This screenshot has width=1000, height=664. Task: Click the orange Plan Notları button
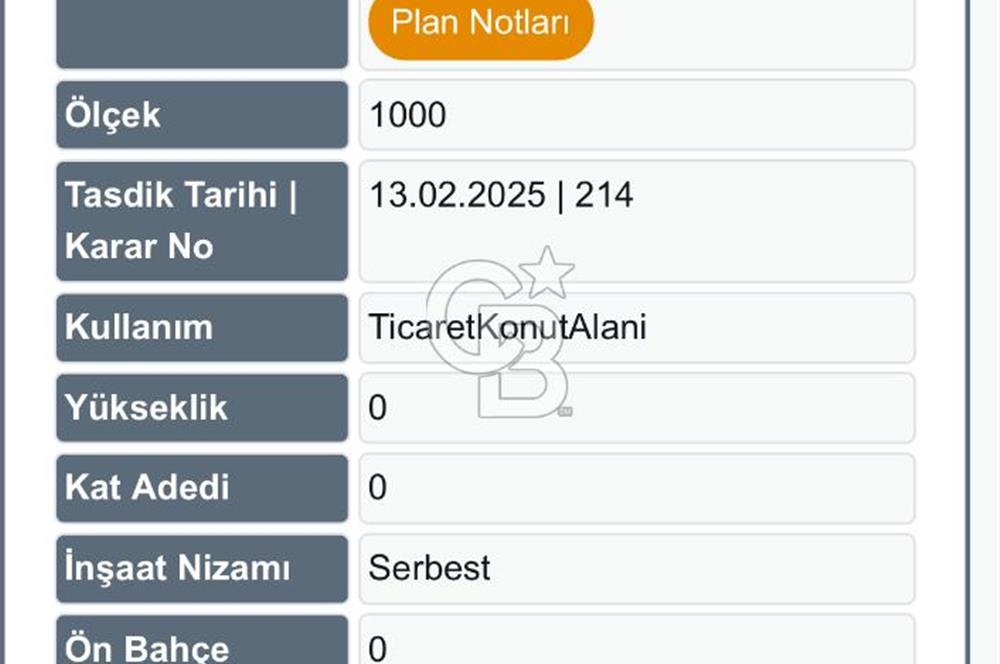pos(480,23)
